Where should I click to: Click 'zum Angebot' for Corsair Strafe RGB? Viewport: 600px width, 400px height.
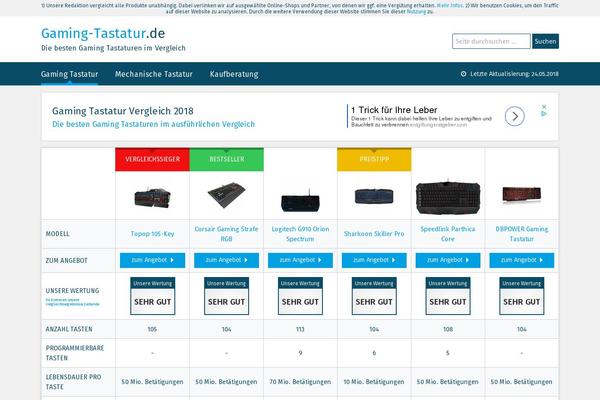pos(227,260)
